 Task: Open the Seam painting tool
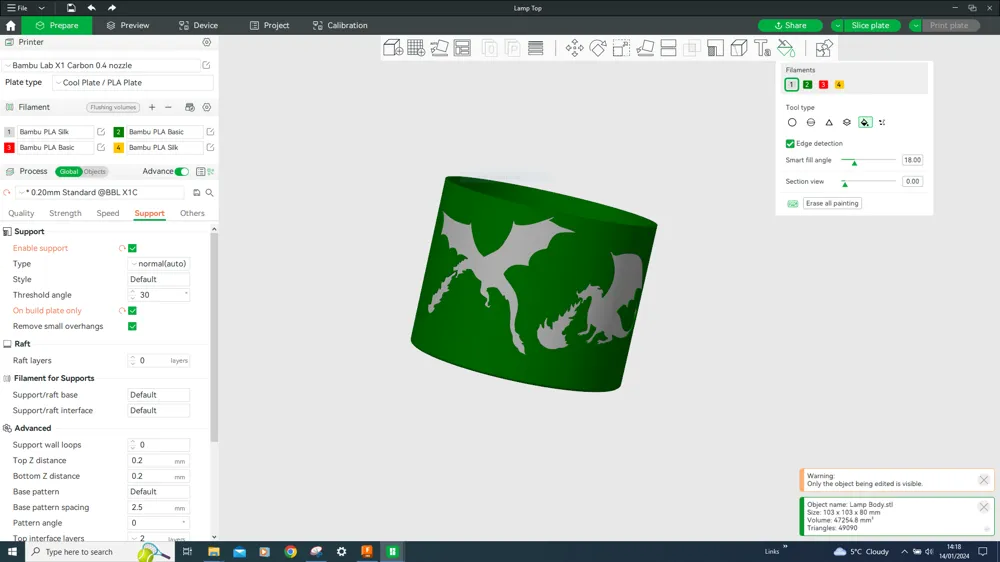739,48
